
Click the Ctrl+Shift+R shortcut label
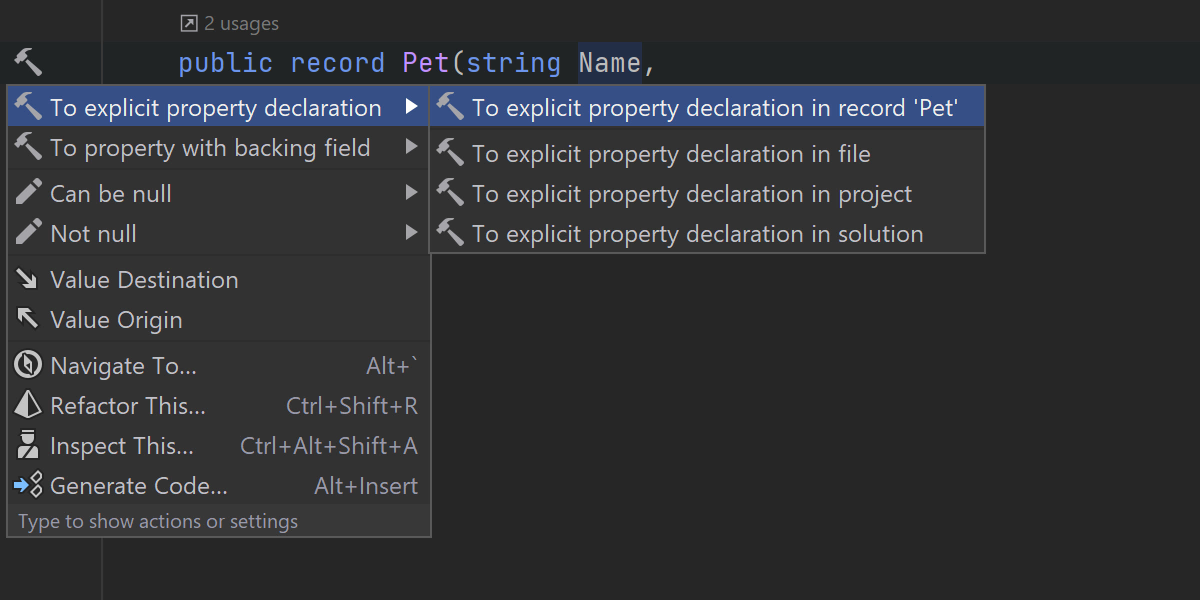pos(352,406)
